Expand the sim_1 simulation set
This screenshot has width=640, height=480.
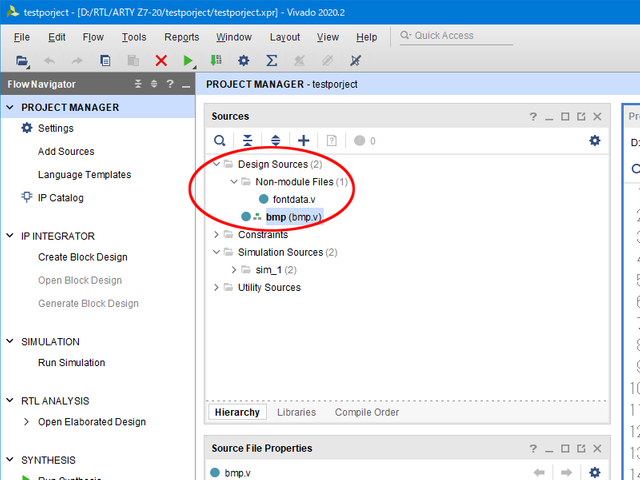pyautogui.click(x=234, y=270)
